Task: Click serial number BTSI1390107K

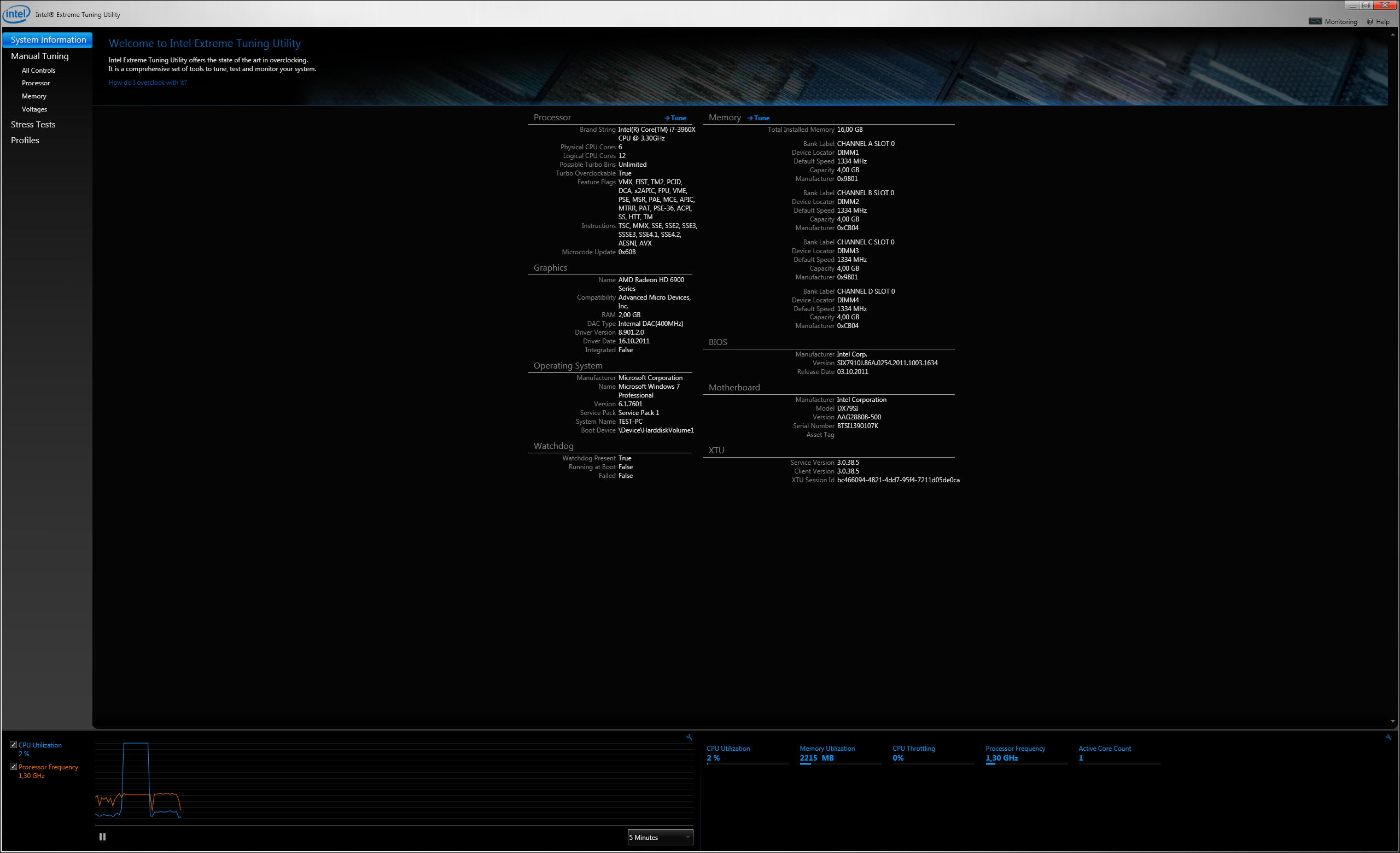Action: (x=857, y=426)
